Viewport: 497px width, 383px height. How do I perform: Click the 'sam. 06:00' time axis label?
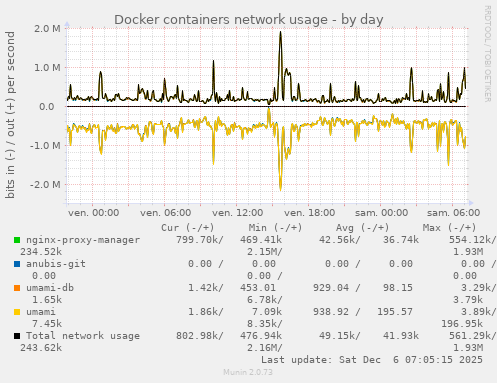coord(454,213)
